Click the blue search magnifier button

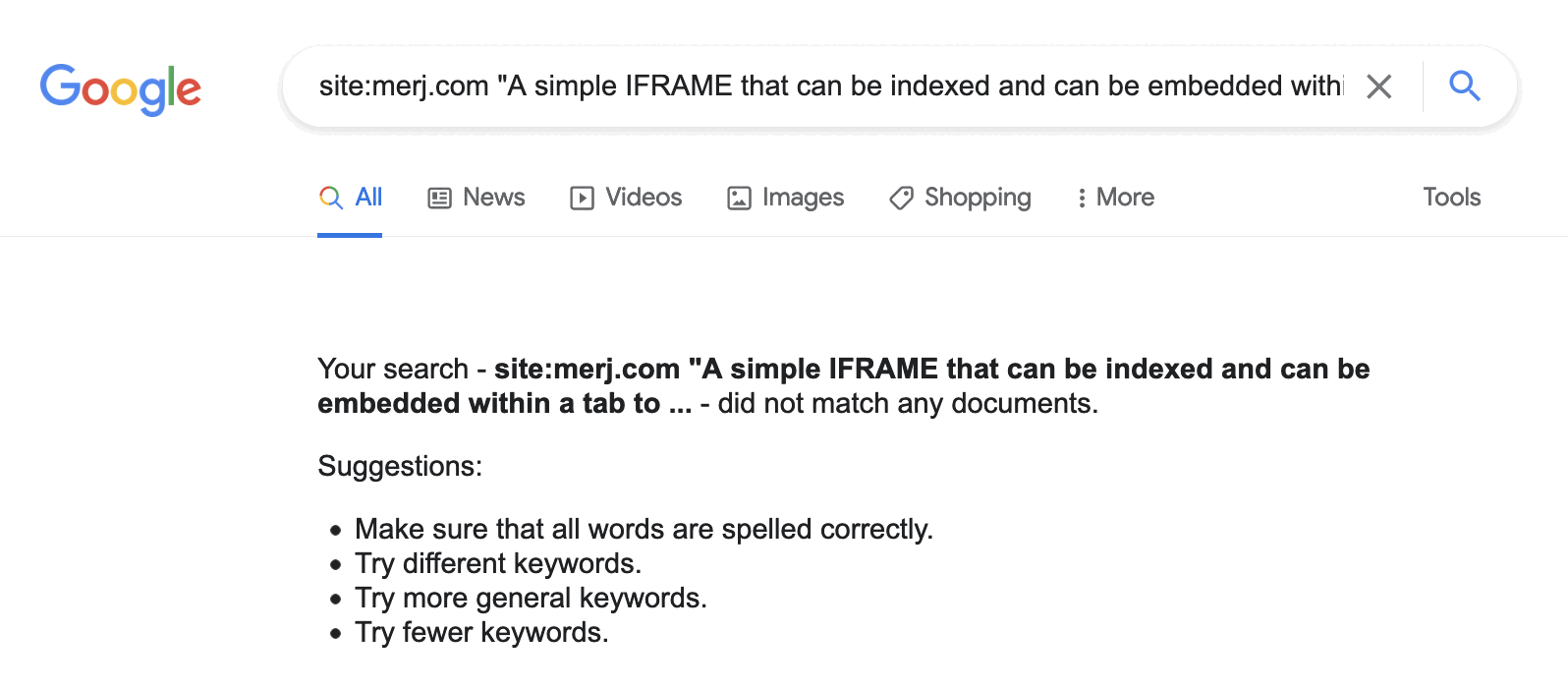pyautogui.click(x=1464, y=86)
